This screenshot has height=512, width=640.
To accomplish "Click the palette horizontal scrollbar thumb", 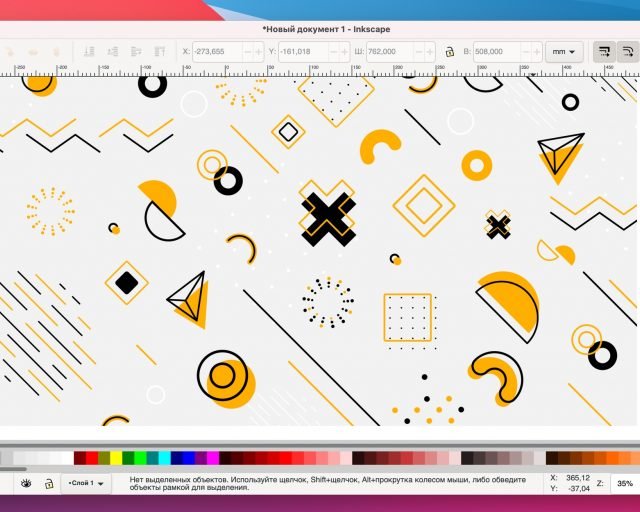I will coord(13,469).
